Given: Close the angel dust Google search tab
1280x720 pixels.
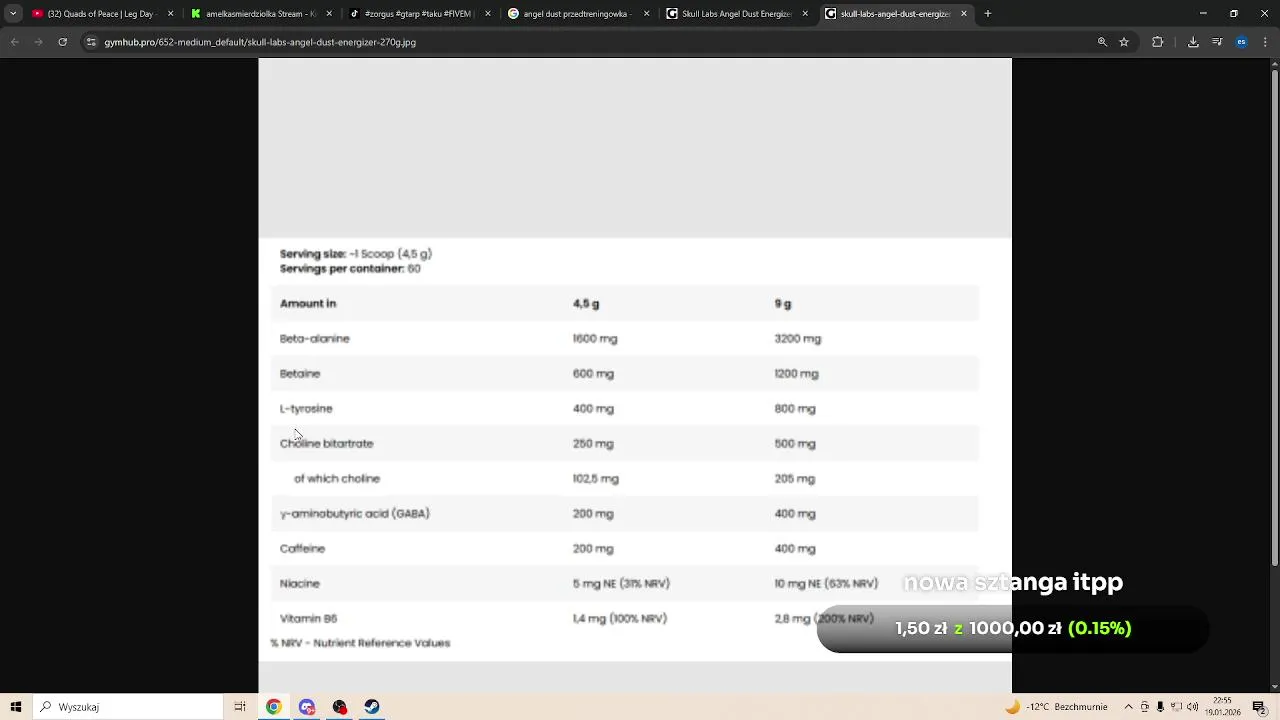Looking at the screenshot, I should [x=647, y=14].
